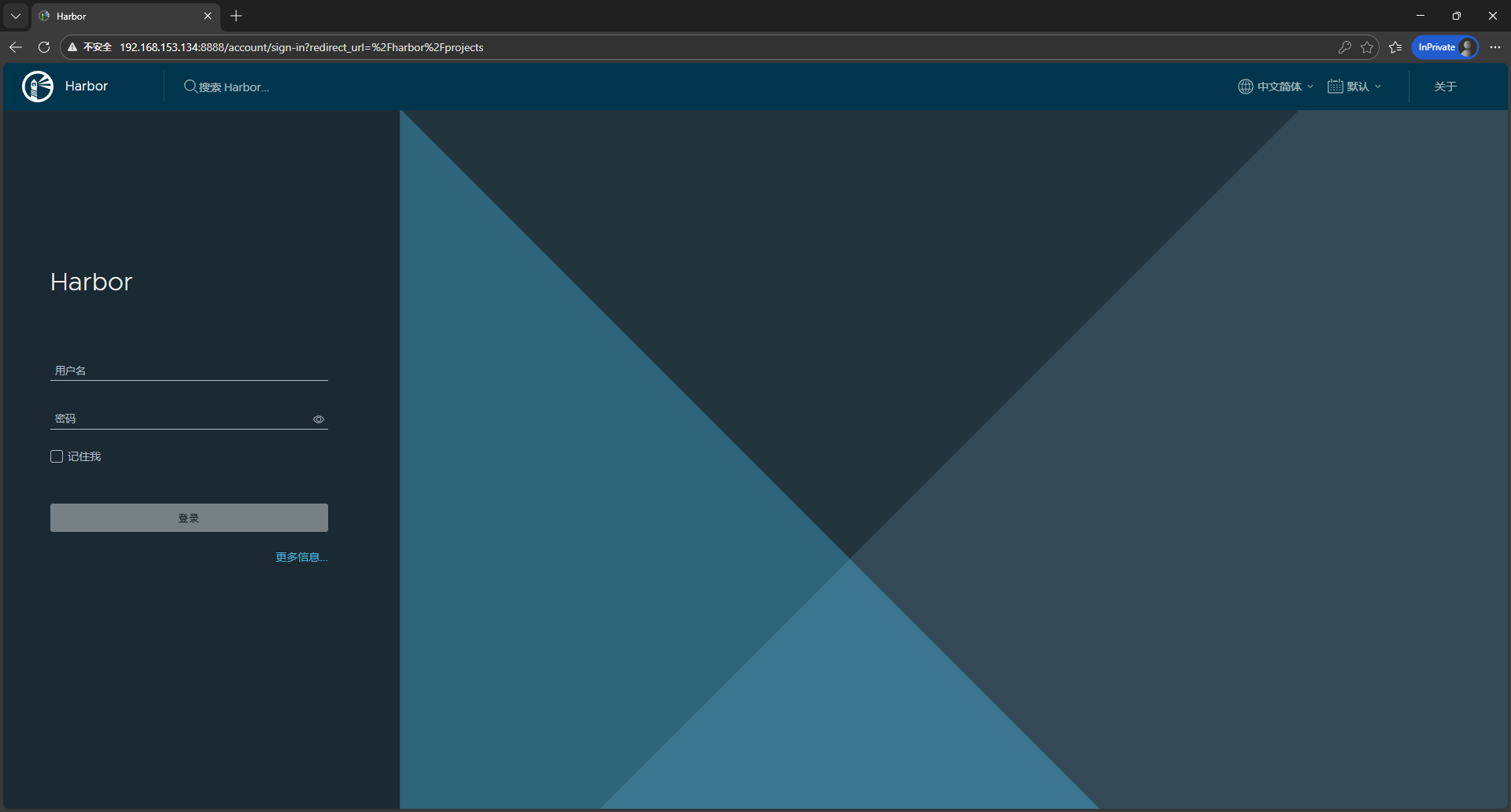Viewport: 1511px width, 812px height.
Task: Reload the page with refresh icon
Action: (44, 47)
